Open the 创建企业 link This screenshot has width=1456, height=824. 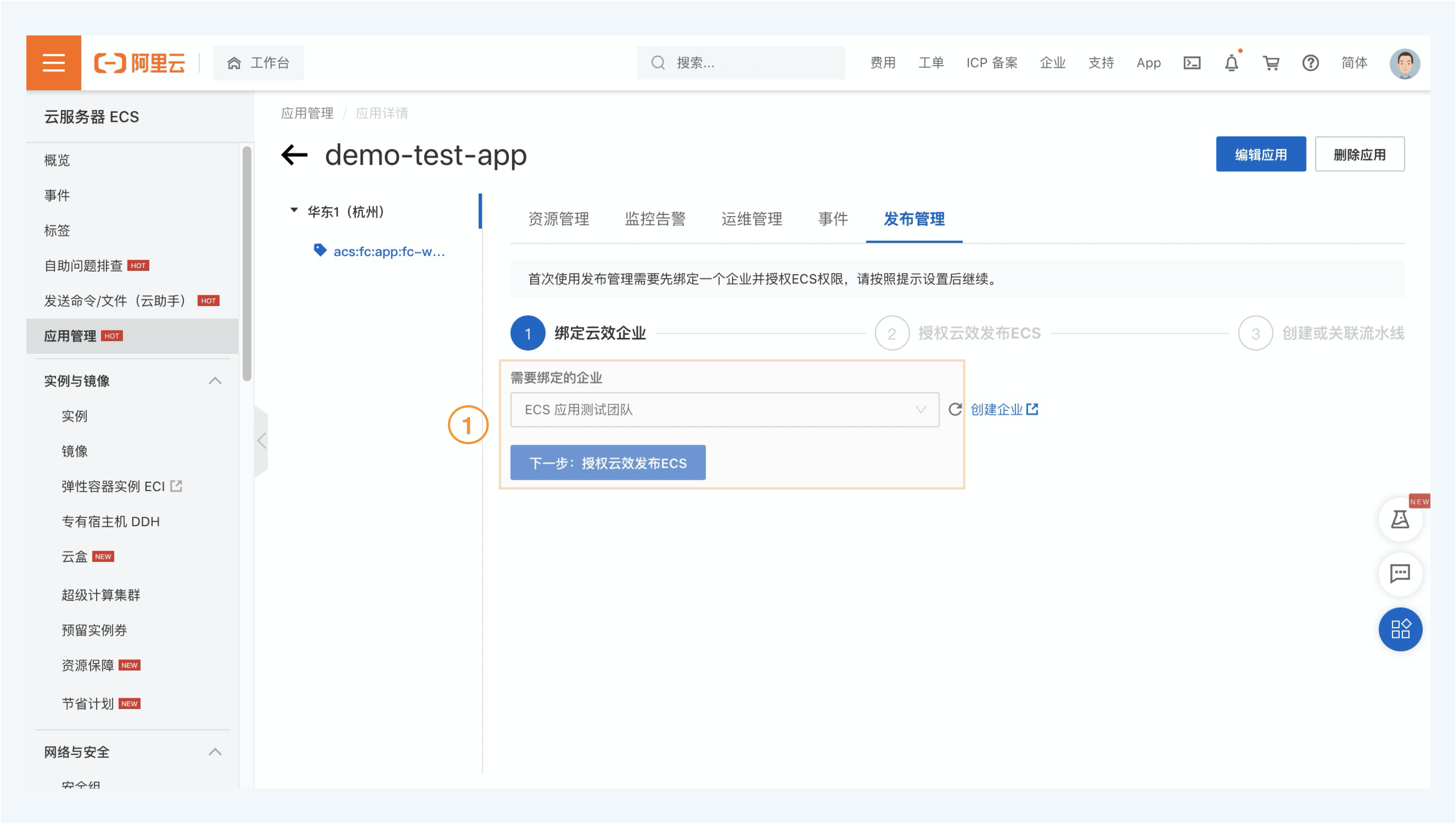coord(1004,409)
